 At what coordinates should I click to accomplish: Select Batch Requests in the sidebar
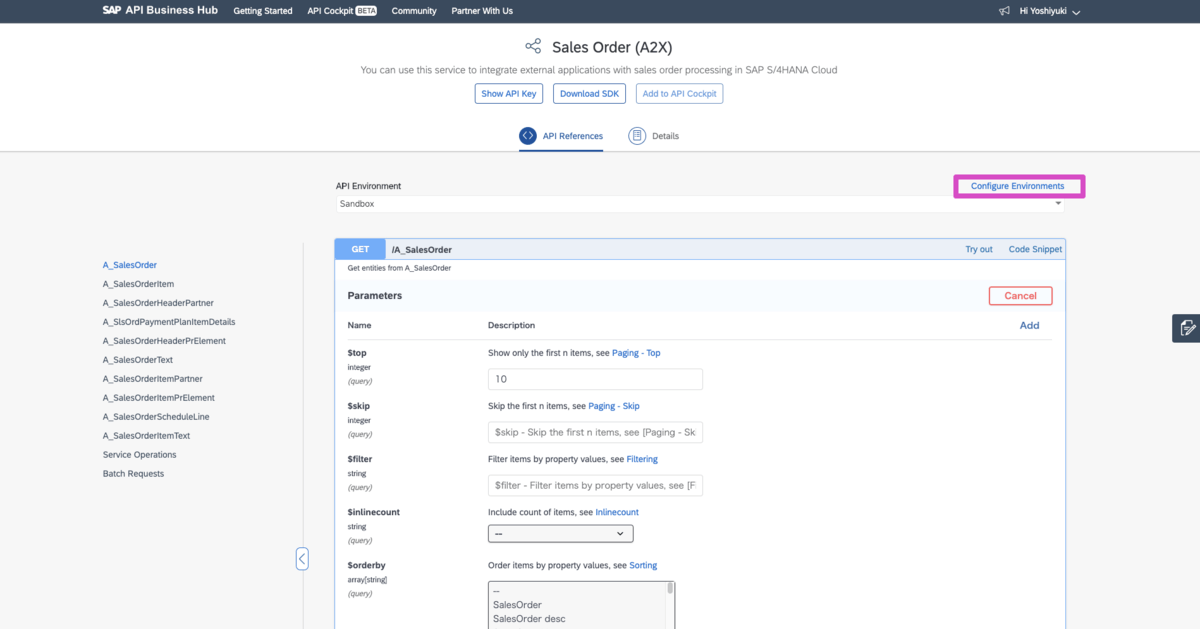(x=133, y=474)
